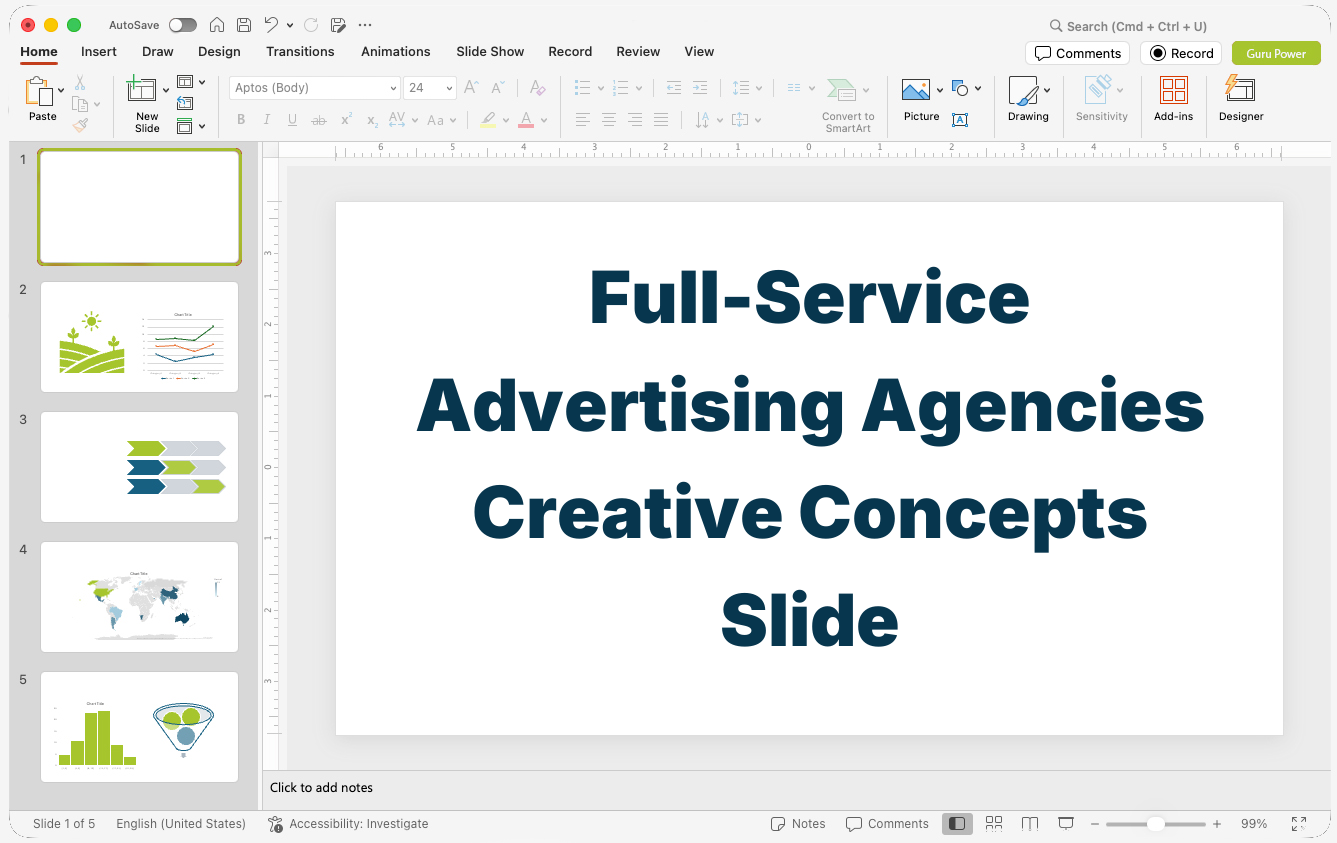Click the Increase Indent icon

coord(700,88)
